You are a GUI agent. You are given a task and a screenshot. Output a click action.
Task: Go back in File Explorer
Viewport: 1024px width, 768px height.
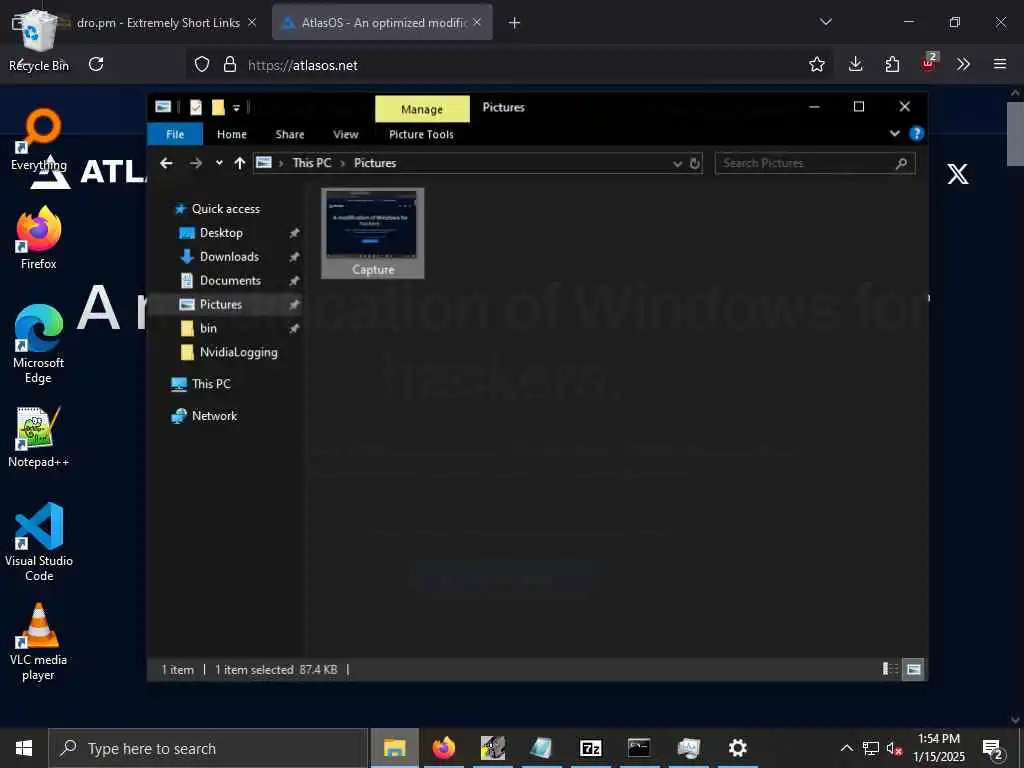[x=167, y=163]
